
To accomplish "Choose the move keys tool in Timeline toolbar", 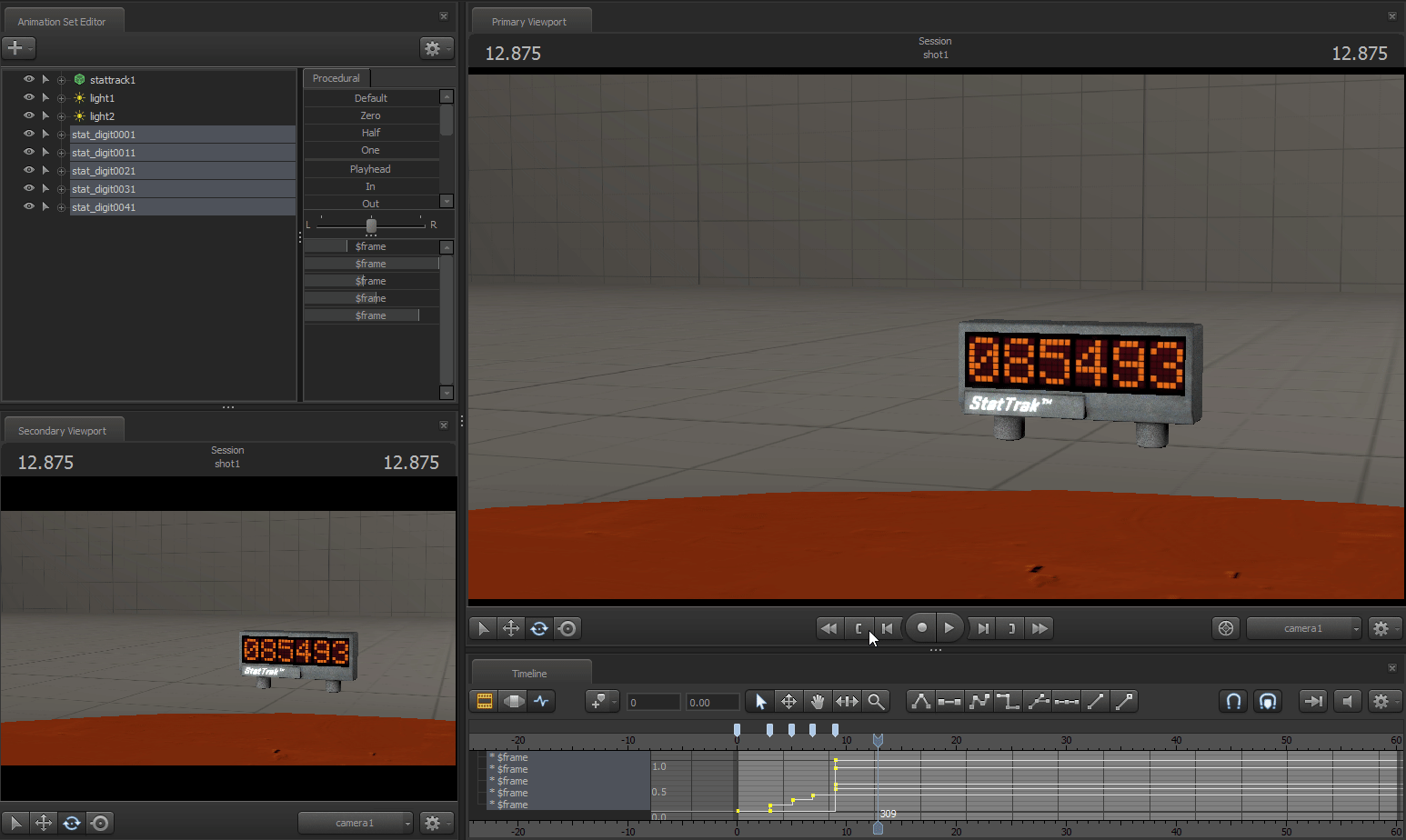I will [789, 701].
